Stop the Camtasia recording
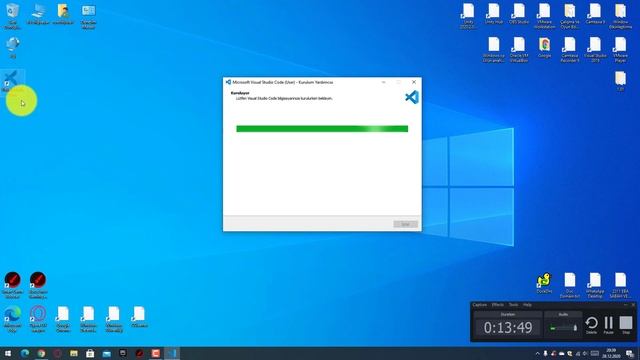Image resolution: width=640 pixels, height=360 pixels. (x=626, y=325)
